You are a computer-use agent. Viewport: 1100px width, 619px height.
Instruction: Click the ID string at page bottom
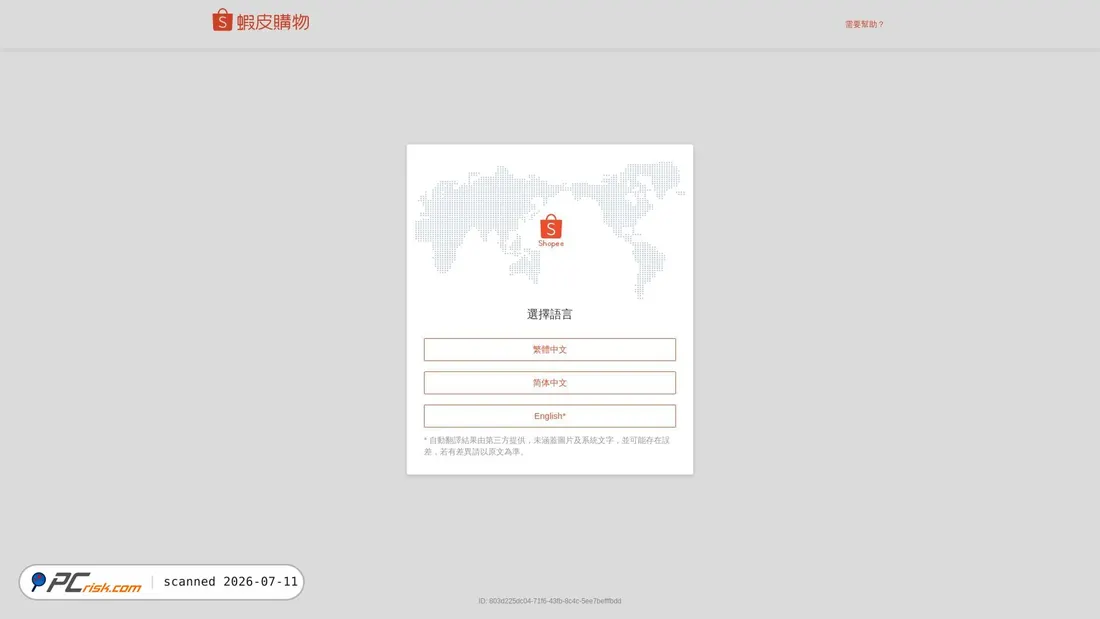[549, 601]
